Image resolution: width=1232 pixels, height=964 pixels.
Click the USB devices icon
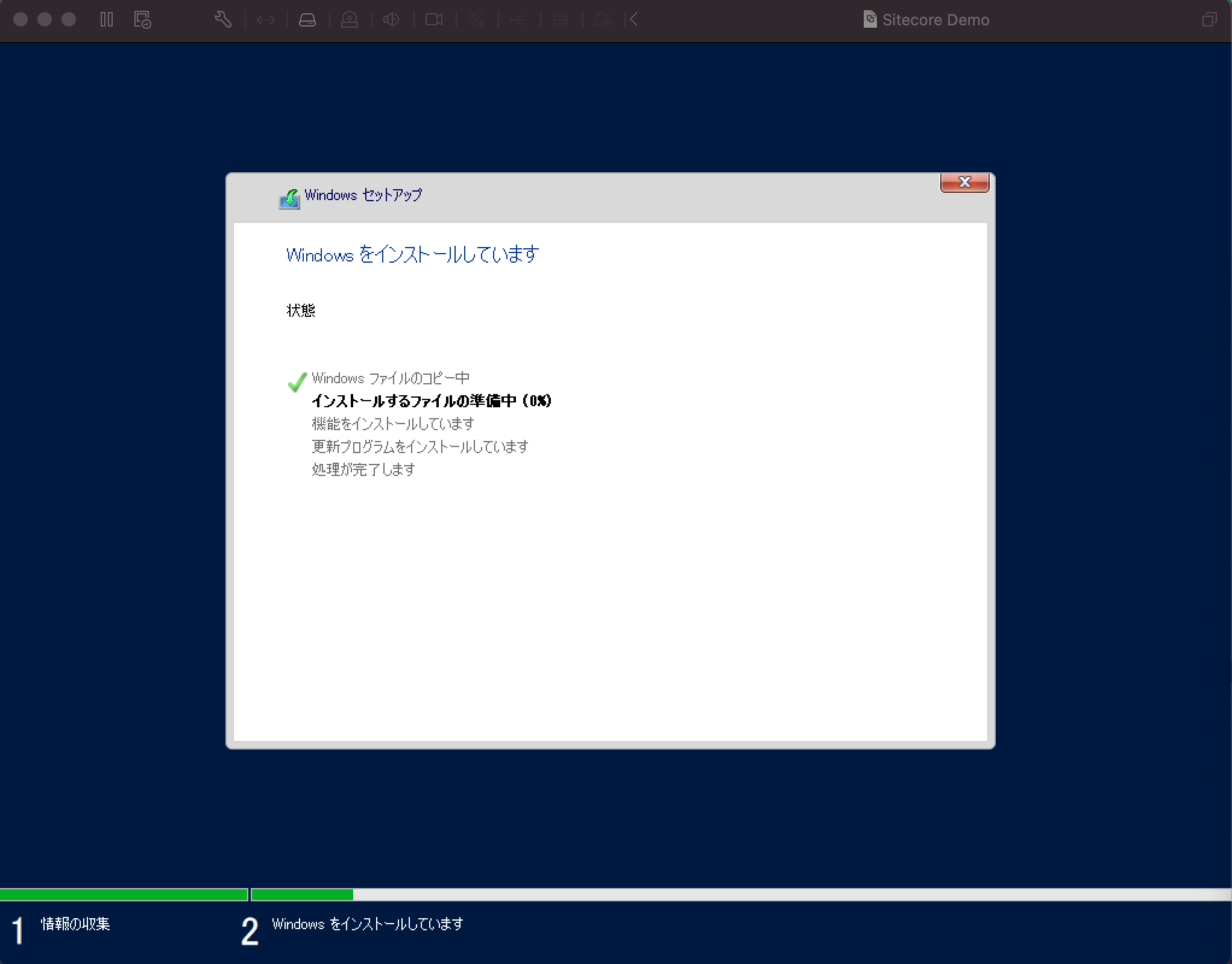pyautogui.click(x=518, y=20)
